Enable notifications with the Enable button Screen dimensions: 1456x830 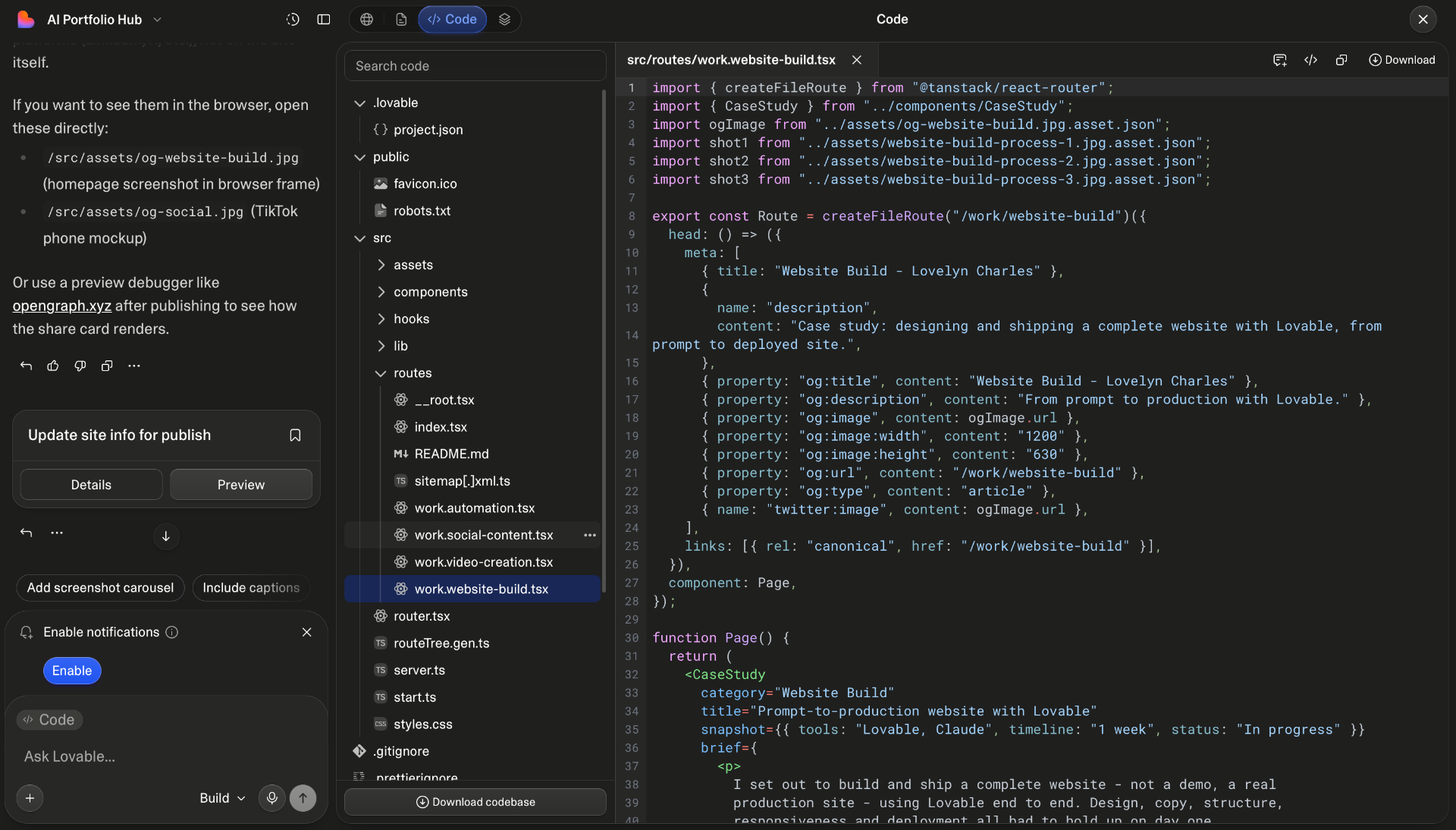coord(72,671)
